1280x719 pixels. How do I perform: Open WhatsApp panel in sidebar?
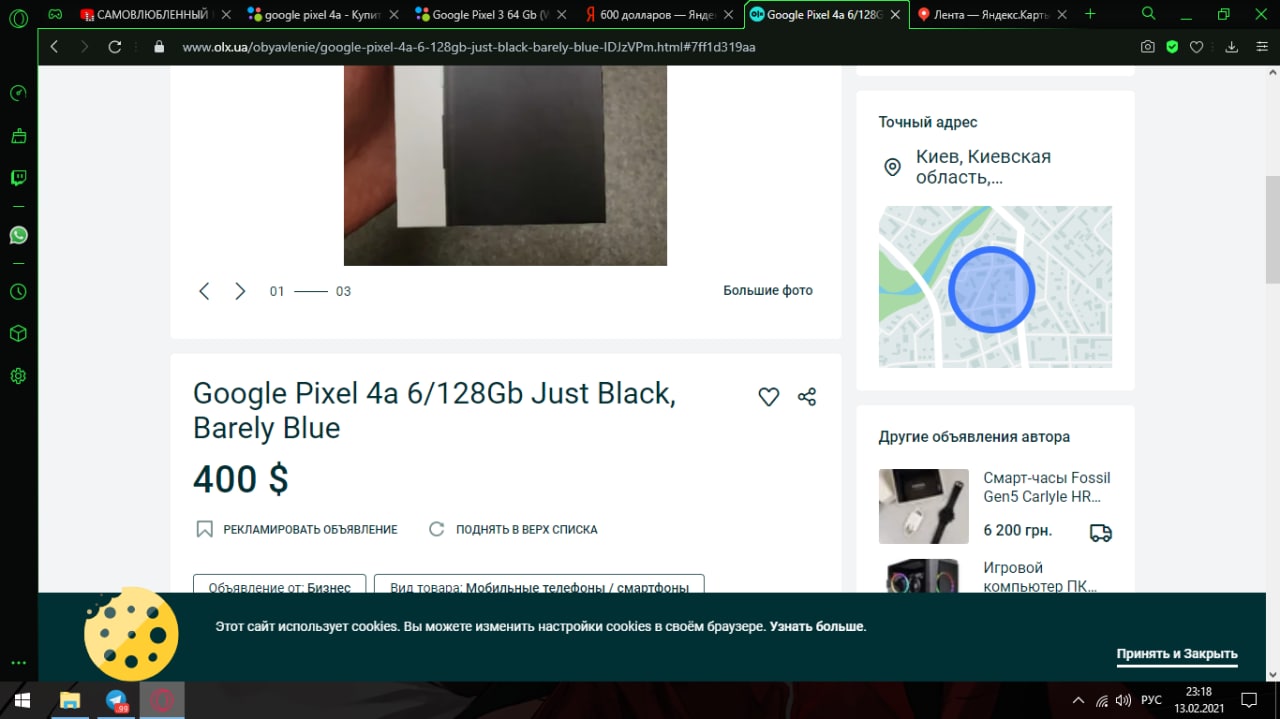click(x=18, y=235)
